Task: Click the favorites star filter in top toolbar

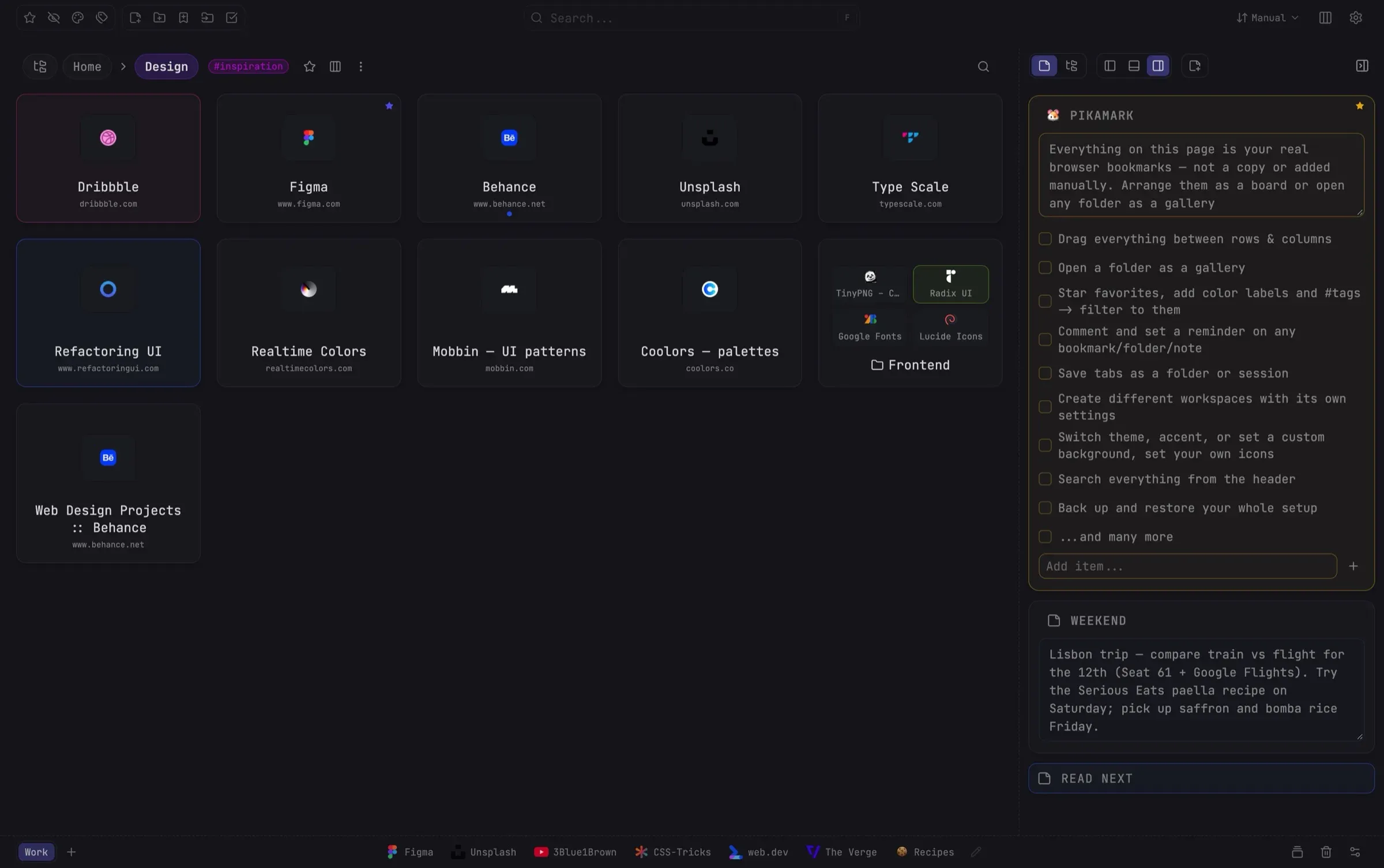Action: [30, 18]
